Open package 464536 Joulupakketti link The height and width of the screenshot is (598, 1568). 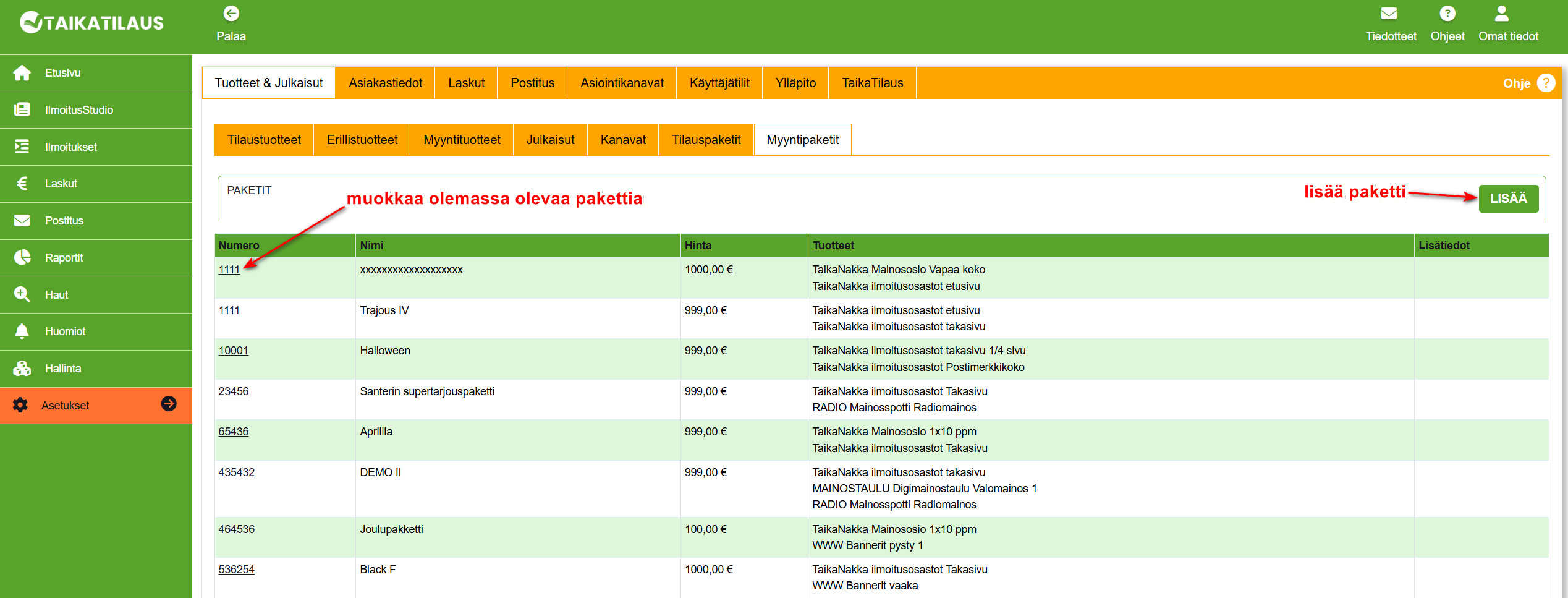[236, 529]
